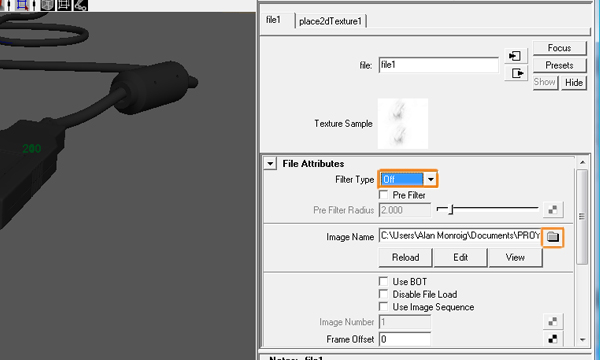Switch to the place2dTexture1 tab
The height and width of the screenshot is (360, 600).
(x=330, y=21)
